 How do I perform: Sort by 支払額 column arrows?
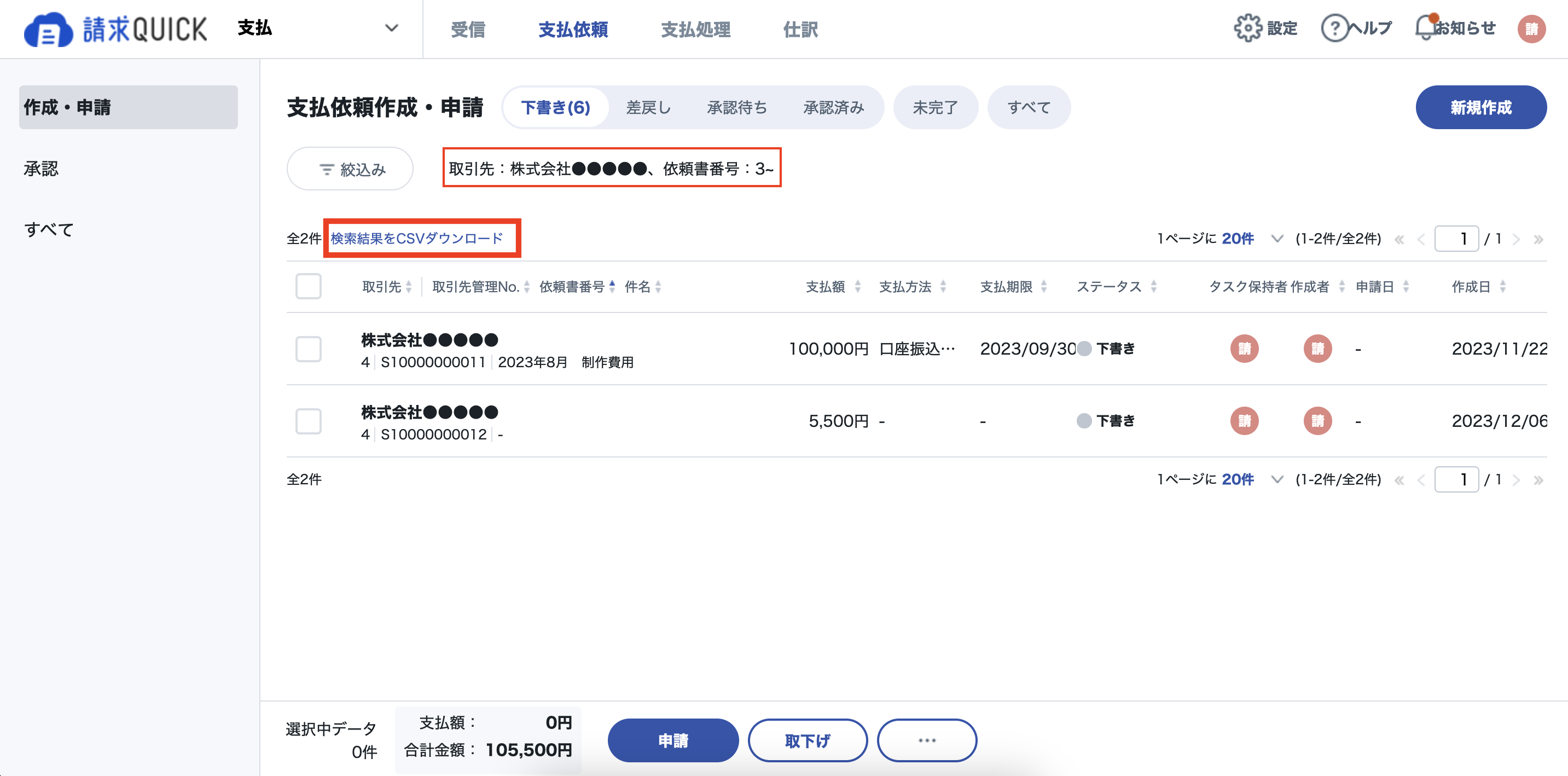[857, 287]
